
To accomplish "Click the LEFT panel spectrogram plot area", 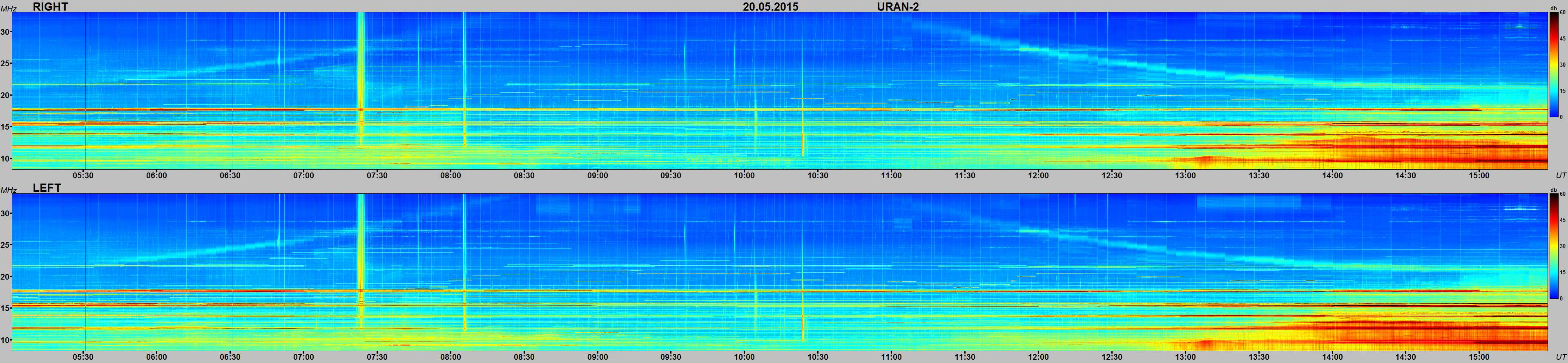I will pyautogui.click(x=780, y=272).
